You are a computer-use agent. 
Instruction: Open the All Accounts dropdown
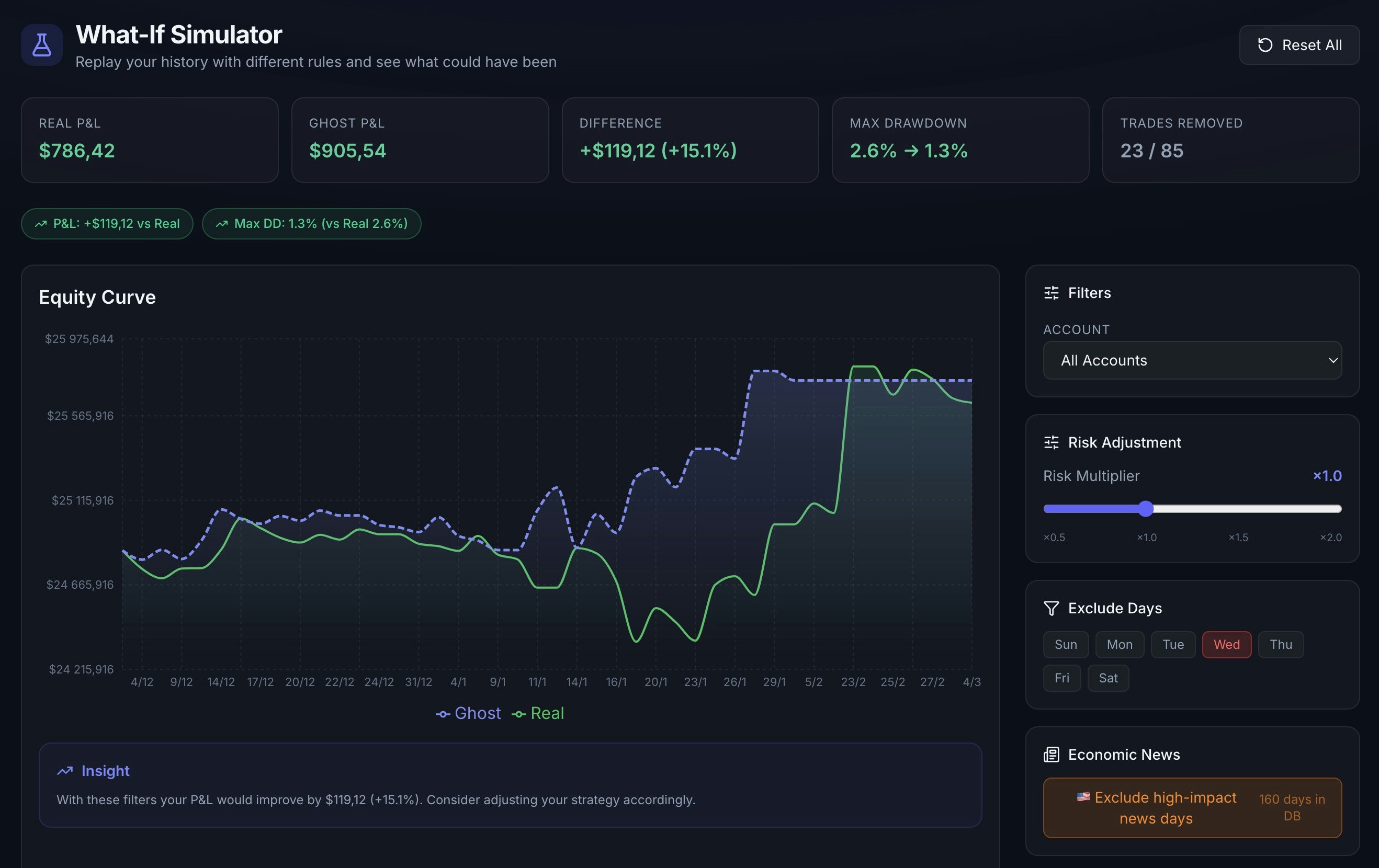coord(1192,360)
